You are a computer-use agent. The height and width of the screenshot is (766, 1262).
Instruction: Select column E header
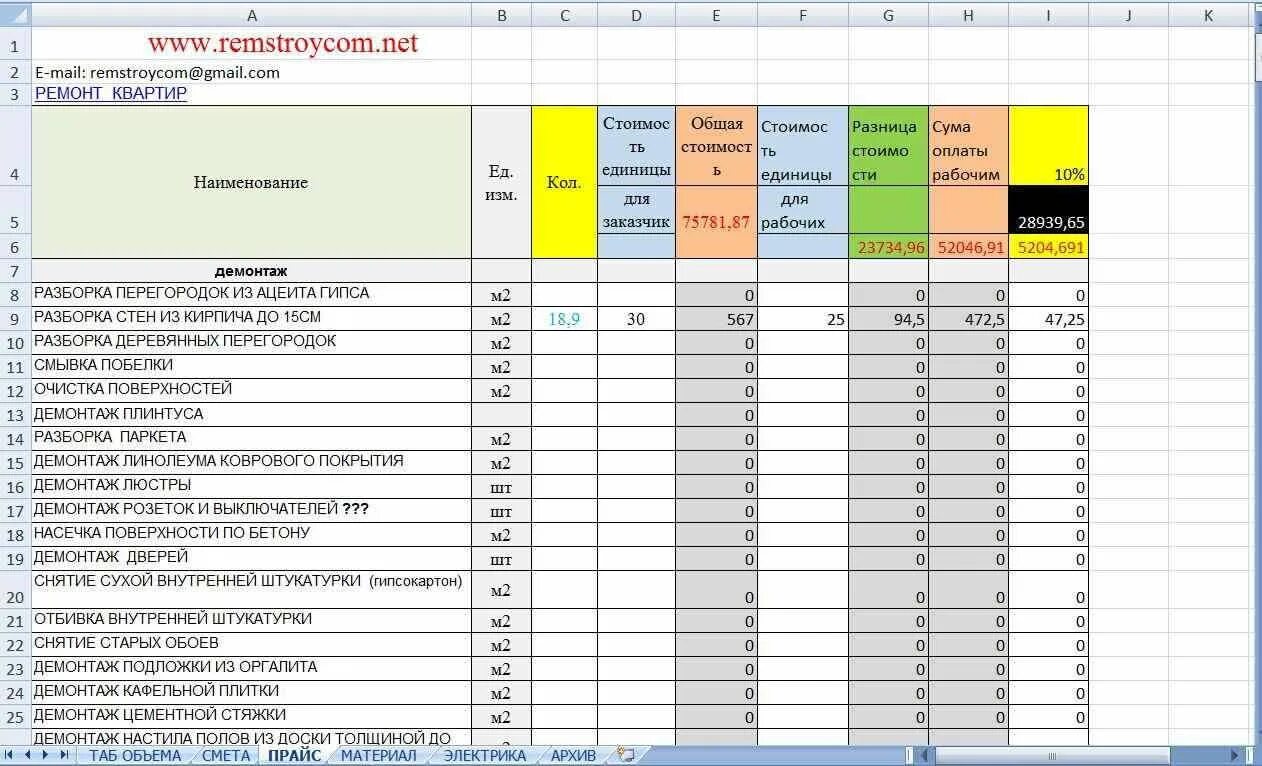click(x=716, y=15)
